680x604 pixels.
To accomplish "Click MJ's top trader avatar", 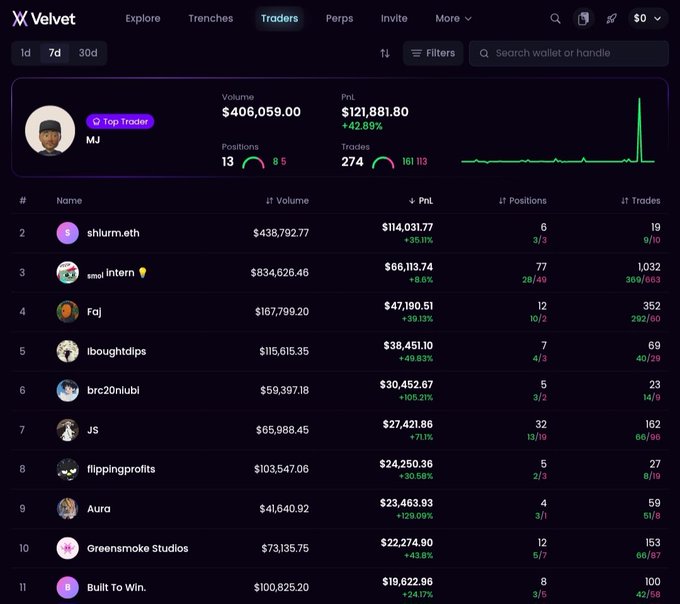I will pyautogui.click(x=50, y=131).
